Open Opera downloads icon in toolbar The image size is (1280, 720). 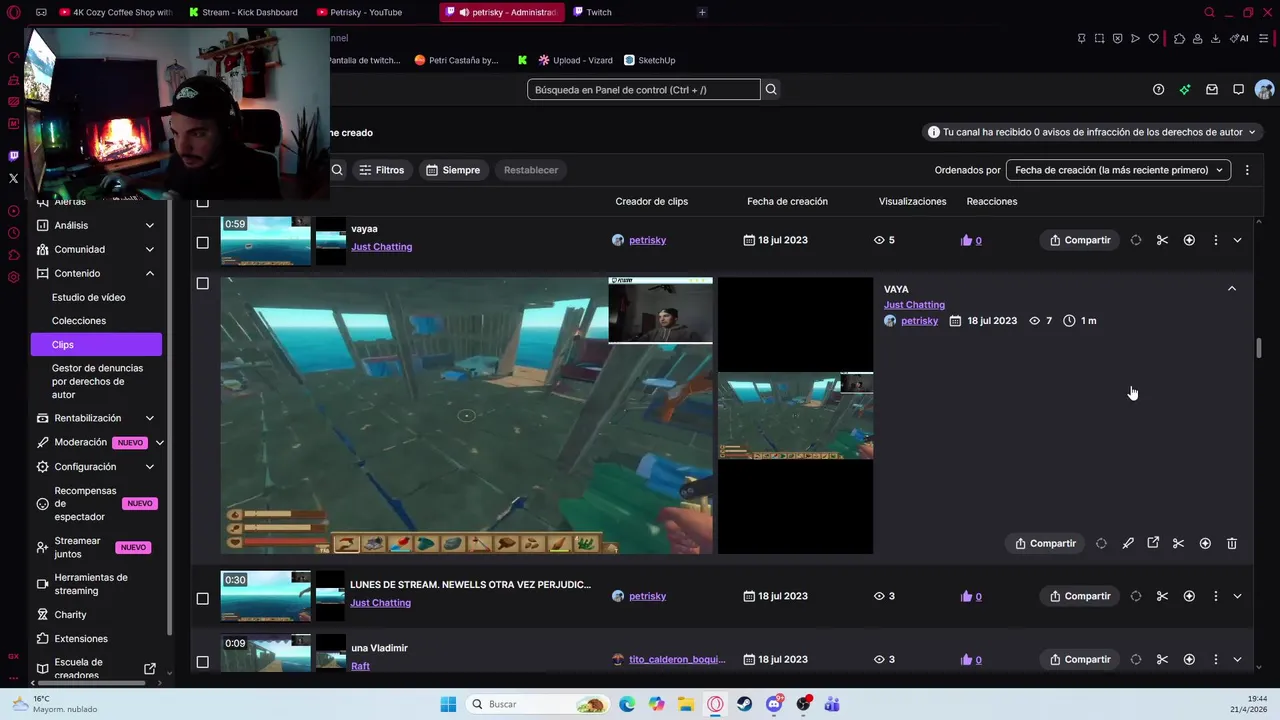1215,38
